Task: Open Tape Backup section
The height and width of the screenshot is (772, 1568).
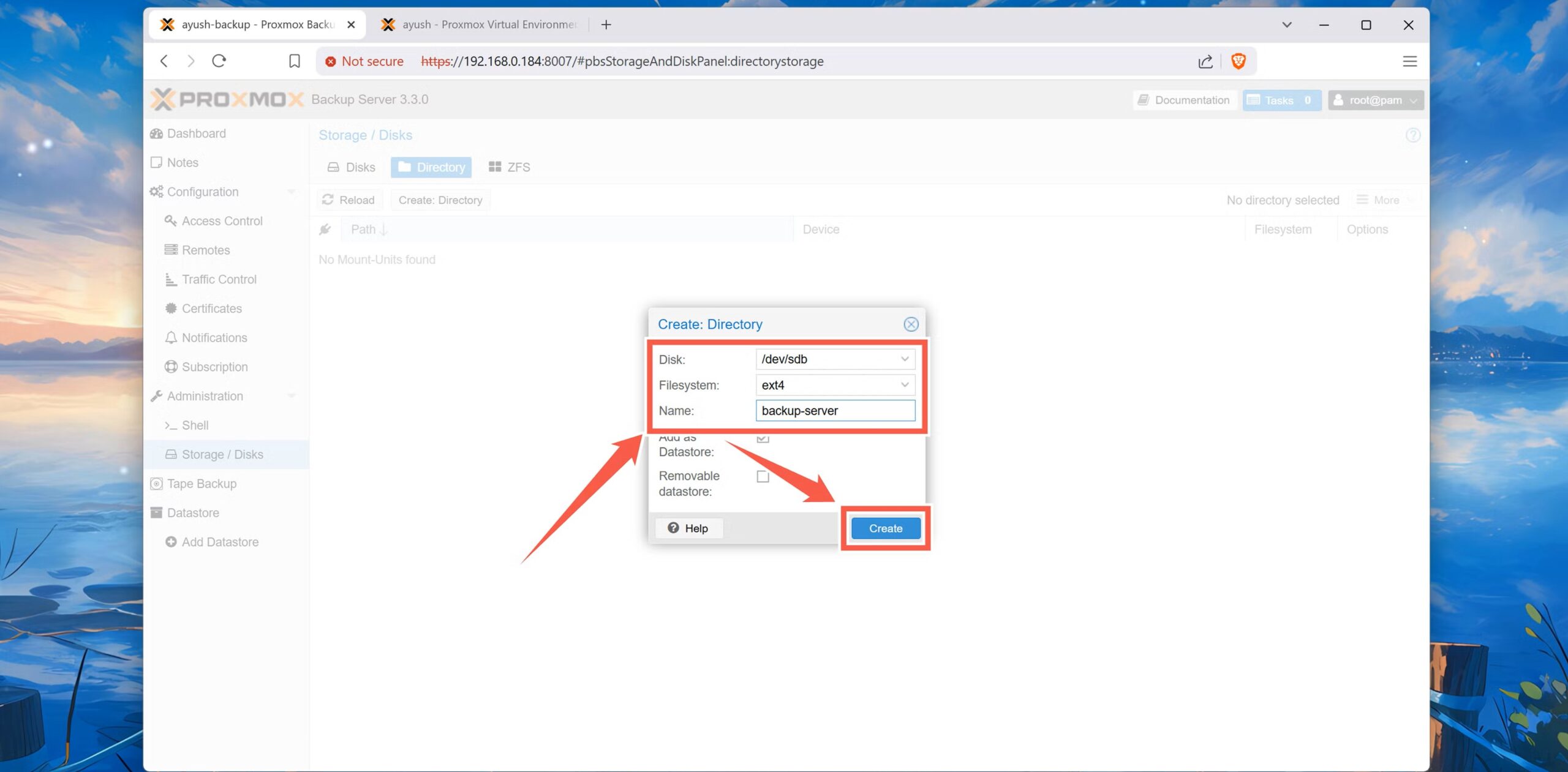Action: click(202, 484)
